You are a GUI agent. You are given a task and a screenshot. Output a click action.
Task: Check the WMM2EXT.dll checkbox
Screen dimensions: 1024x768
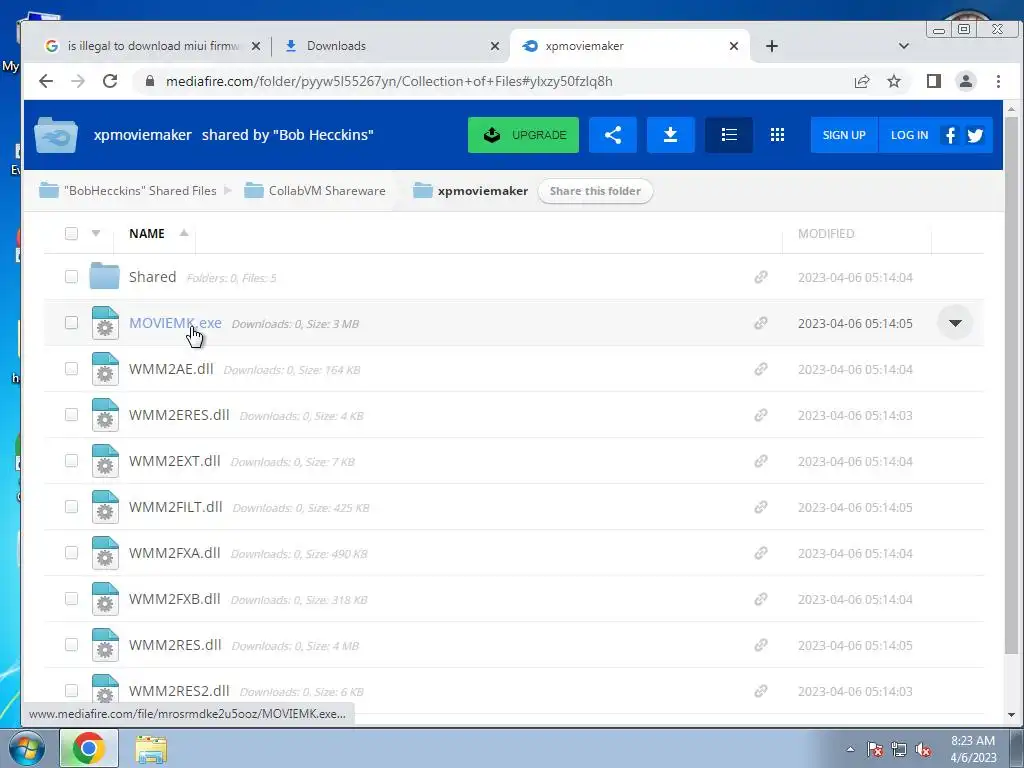coord(71,461)
